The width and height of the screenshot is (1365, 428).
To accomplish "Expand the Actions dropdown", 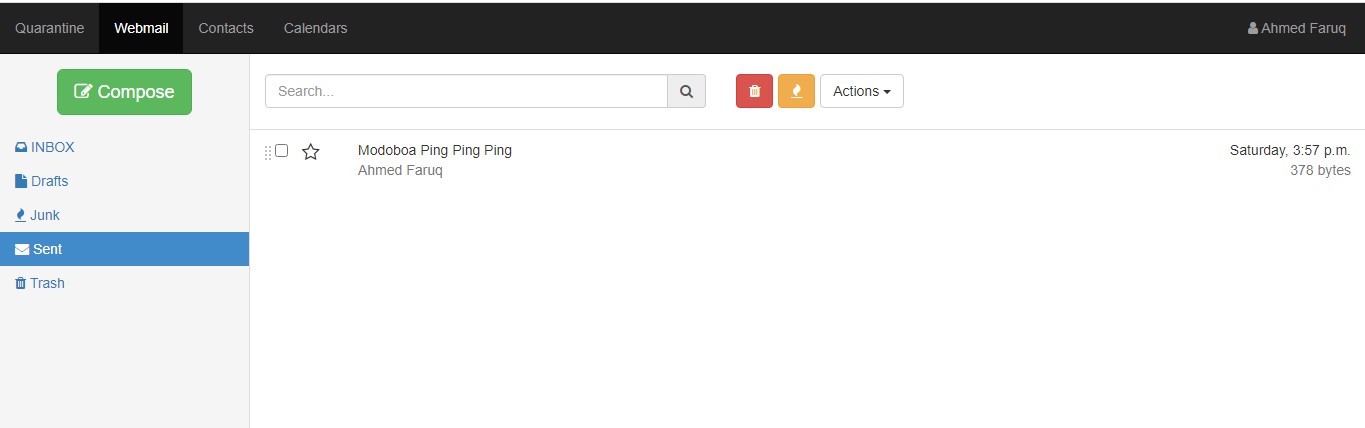I will (x=861, y=91).
